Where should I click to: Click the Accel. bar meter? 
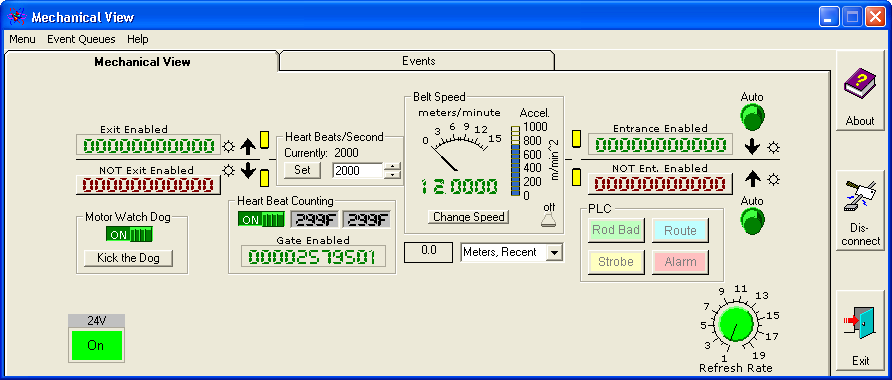tap(515, 161)
